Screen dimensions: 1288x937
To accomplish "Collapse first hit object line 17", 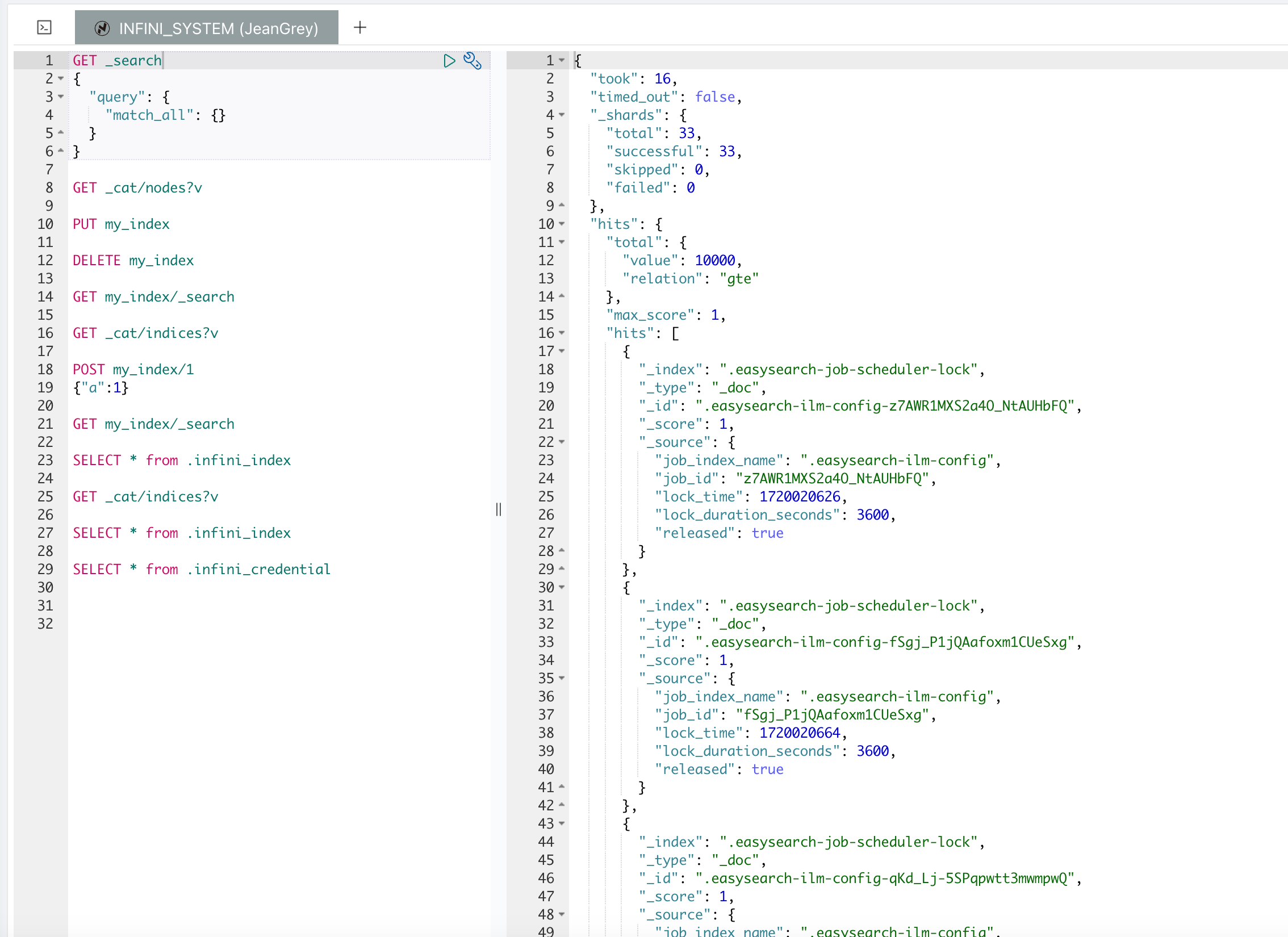I will 562,352.
